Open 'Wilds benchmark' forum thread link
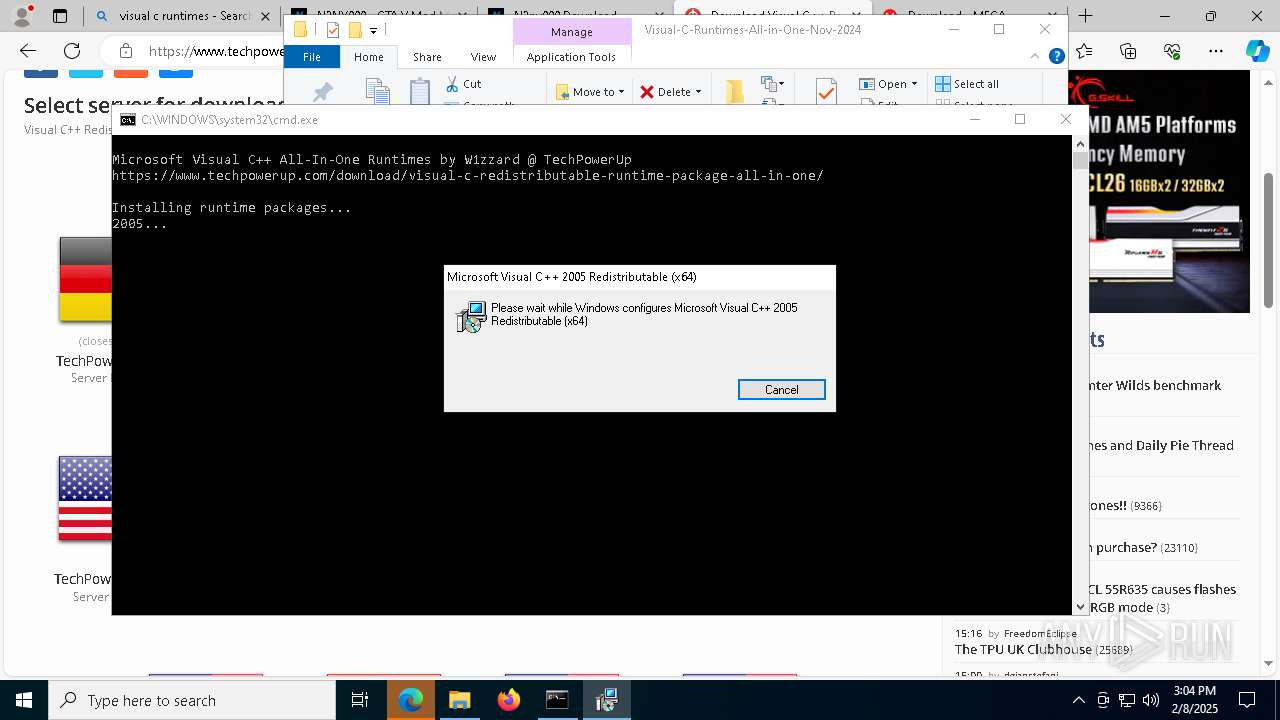 1154,385
